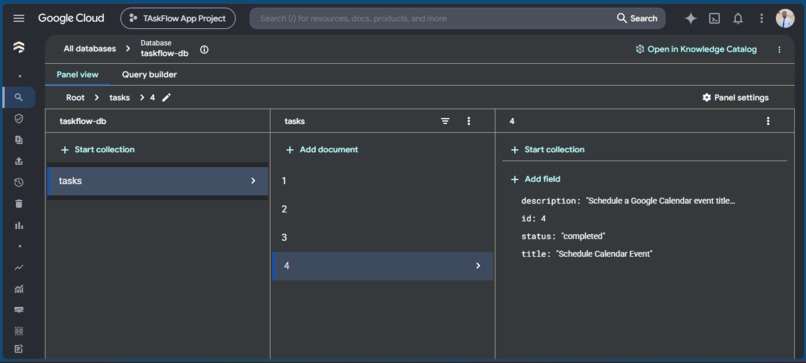806x363 pixels.
Task: Go to All databases breadcrumb
Action: [89, 49]
